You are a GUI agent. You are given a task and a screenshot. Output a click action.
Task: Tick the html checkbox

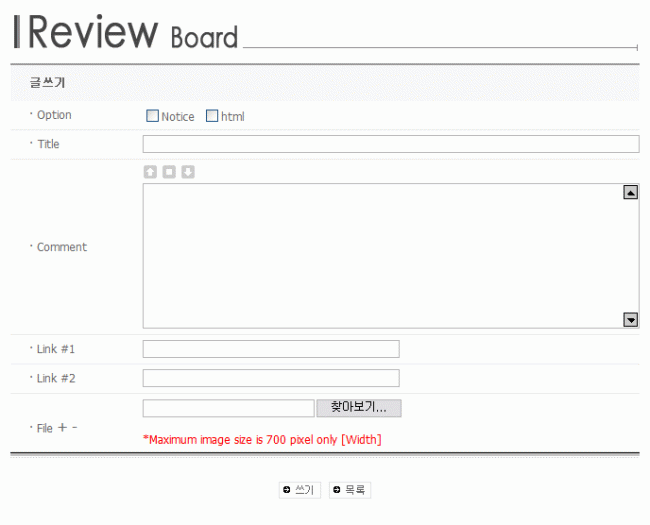[212, 116]
